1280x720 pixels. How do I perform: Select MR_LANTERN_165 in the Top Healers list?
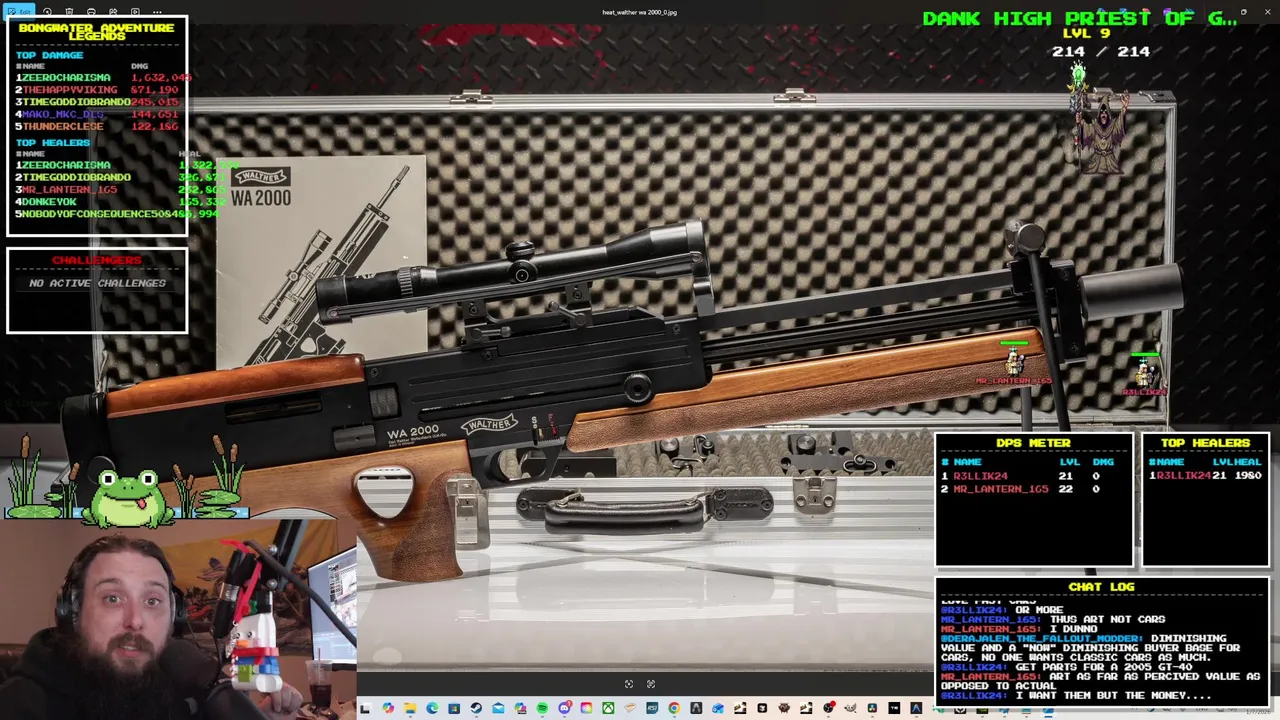pyautogui.click(x=70, y=190)
